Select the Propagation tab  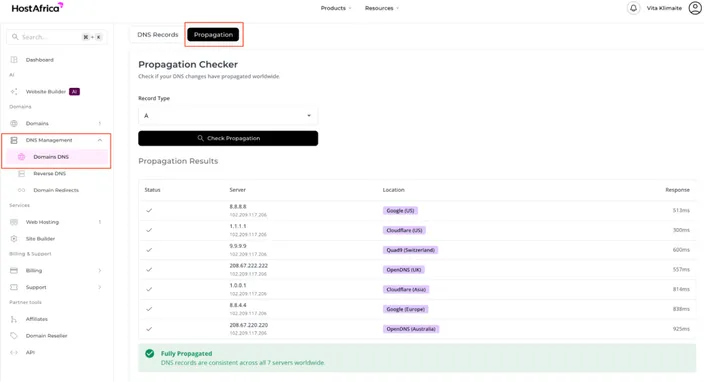[213, 35]
